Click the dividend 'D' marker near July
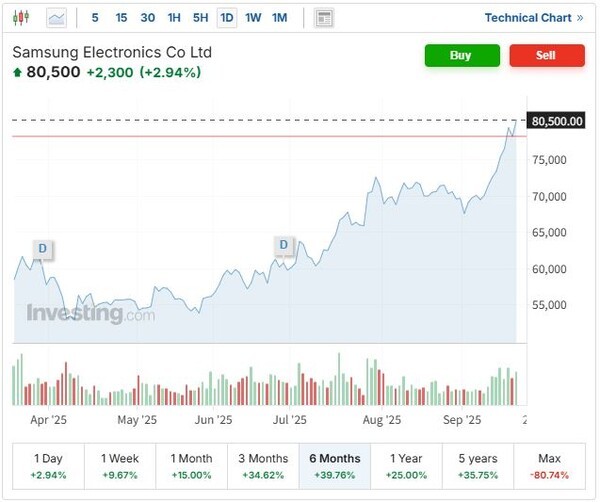600x502 pixels. pyautogui.click(x=284, y=245)
